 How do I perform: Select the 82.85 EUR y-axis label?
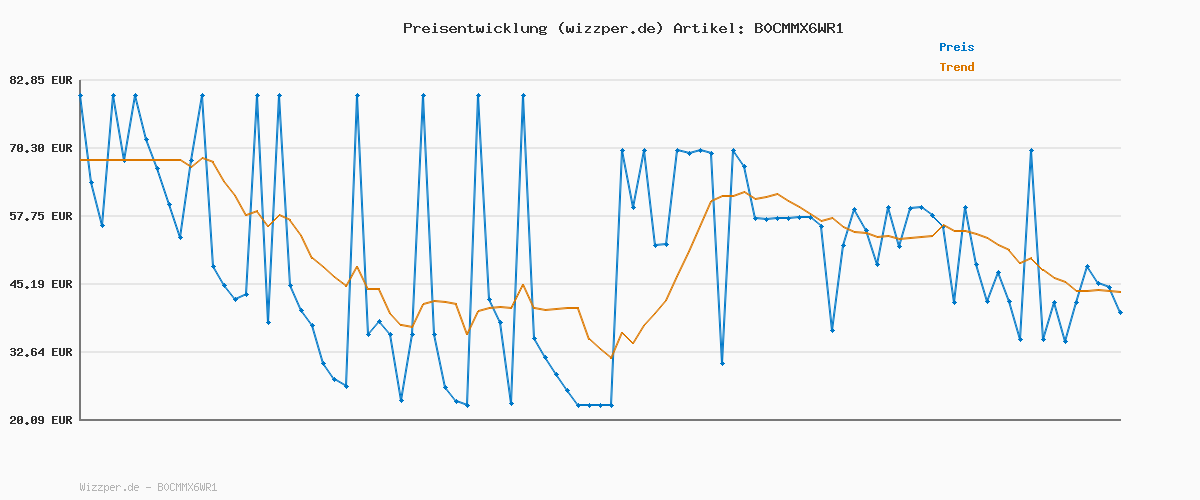tap(40, 80)
